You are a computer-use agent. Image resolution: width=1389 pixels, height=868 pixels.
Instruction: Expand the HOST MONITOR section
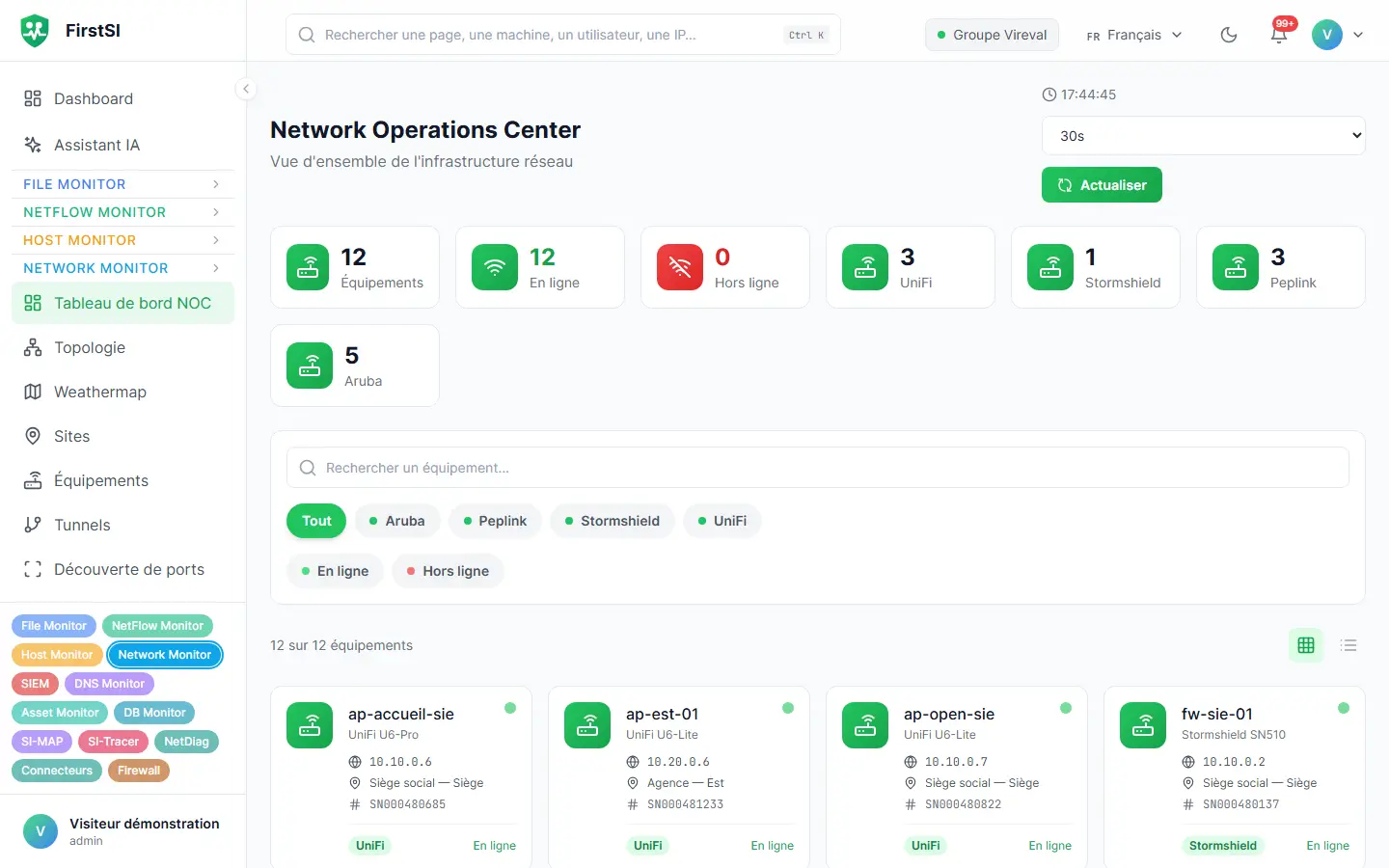(x=123, y=240)
